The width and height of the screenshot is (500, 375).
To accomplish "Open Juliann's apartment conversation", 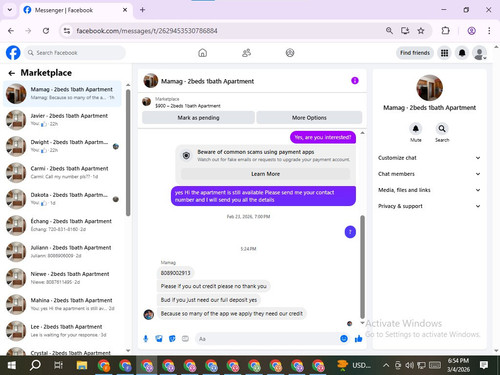I will coord(62,251).
